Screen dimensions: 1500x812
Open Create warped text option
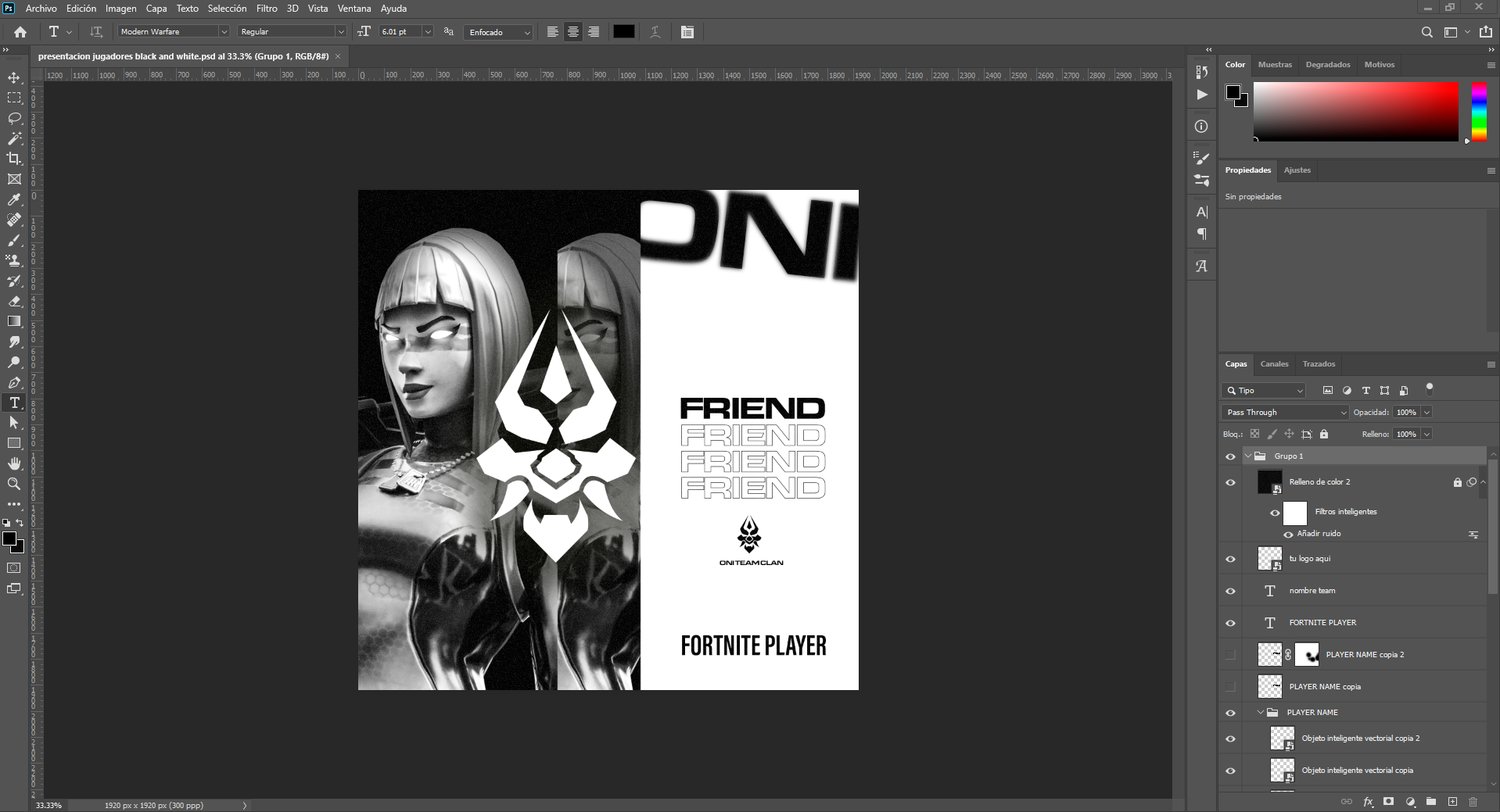[x=655, y=32]
